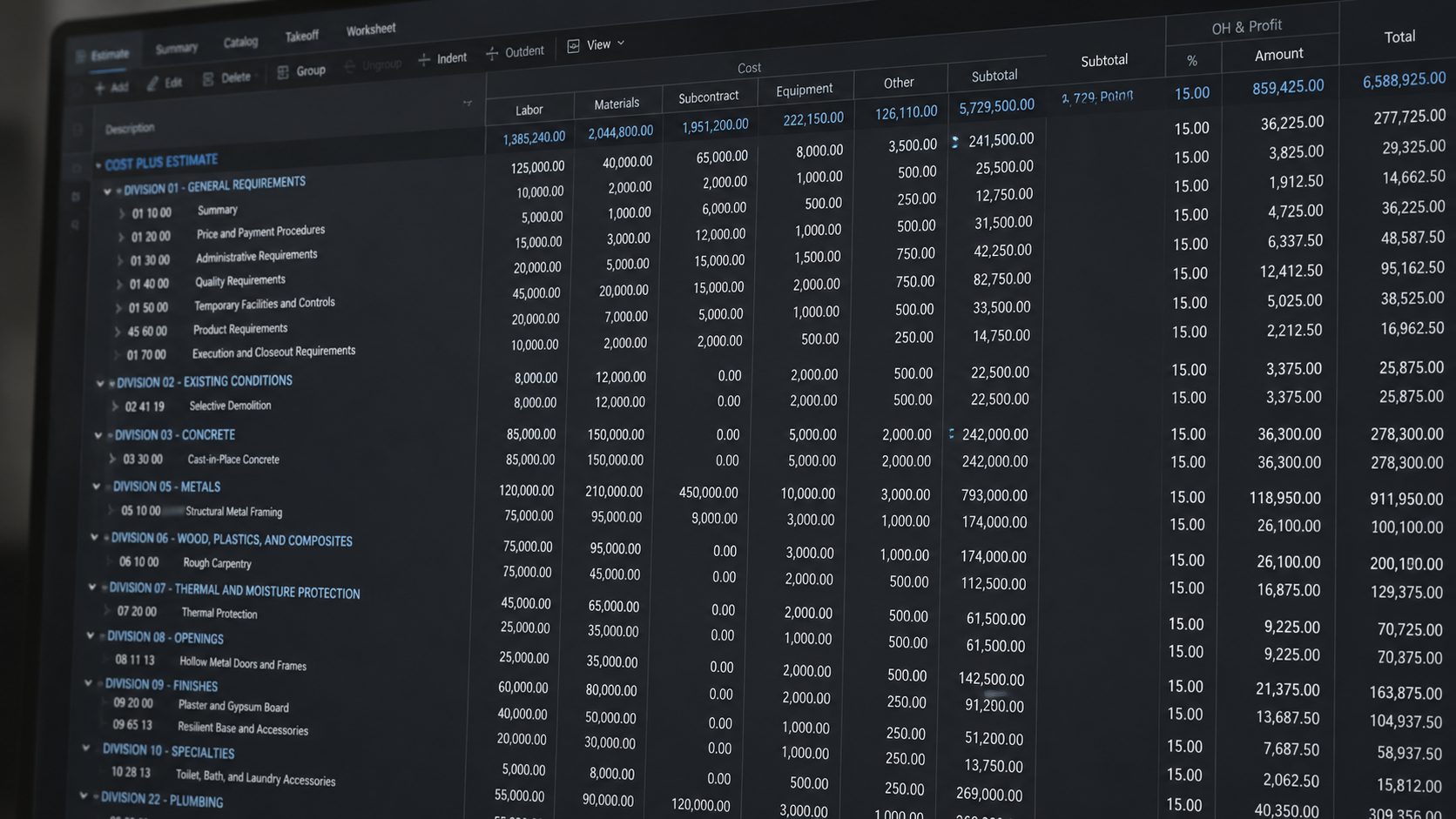Click the Delete toolbar icon
This screenshot has width=1456, height=819.
208,79
